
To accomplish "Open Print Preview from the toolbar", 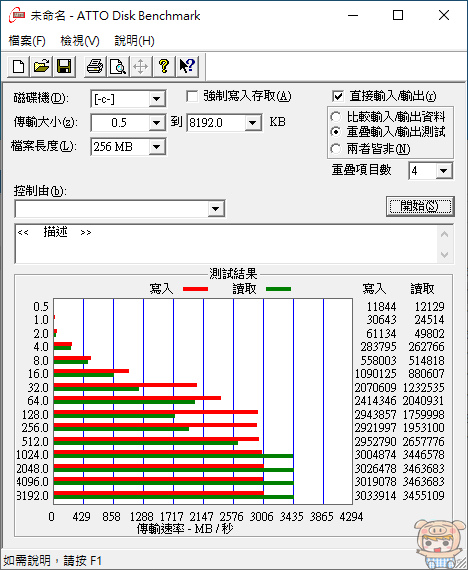I will tap(118, 67).
